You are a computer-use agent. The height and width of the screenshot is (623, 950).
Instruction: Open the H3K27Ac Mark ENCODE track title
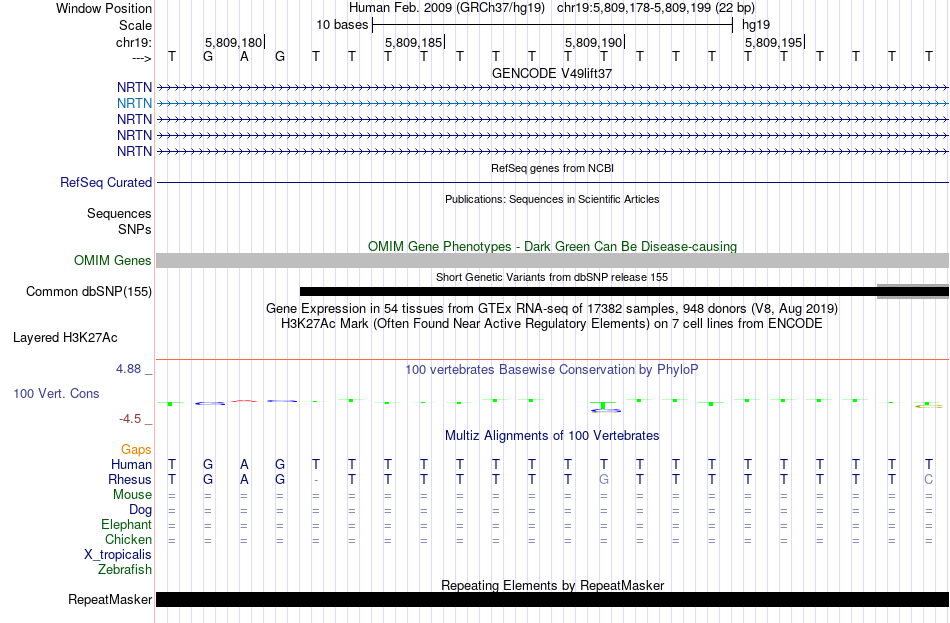tap(552, 324)
